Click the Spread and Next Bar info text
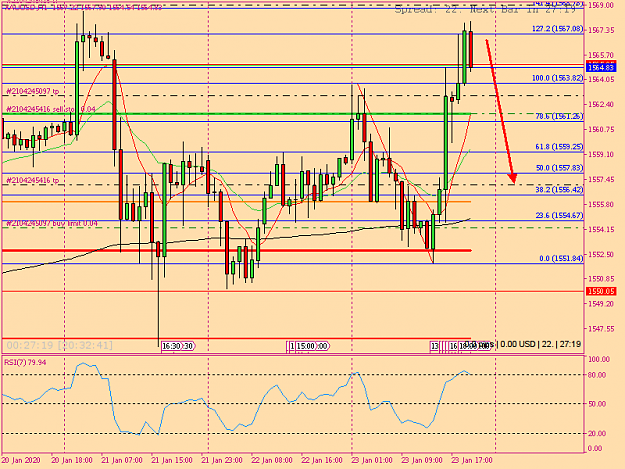Viewport: 625px width, 469px height. point(485,9)
